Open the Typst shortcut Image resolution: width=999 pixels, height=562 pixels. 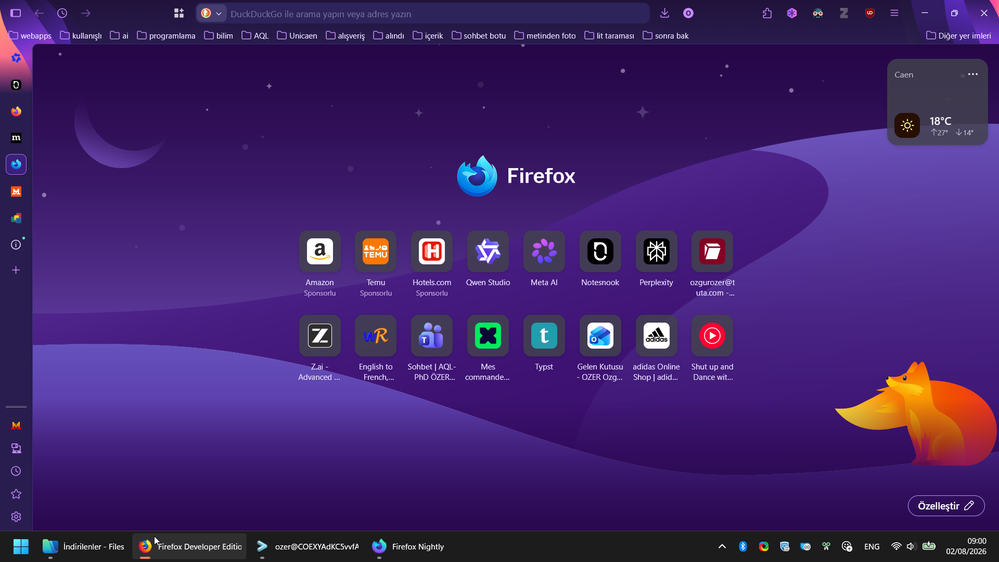pos(544,336)
